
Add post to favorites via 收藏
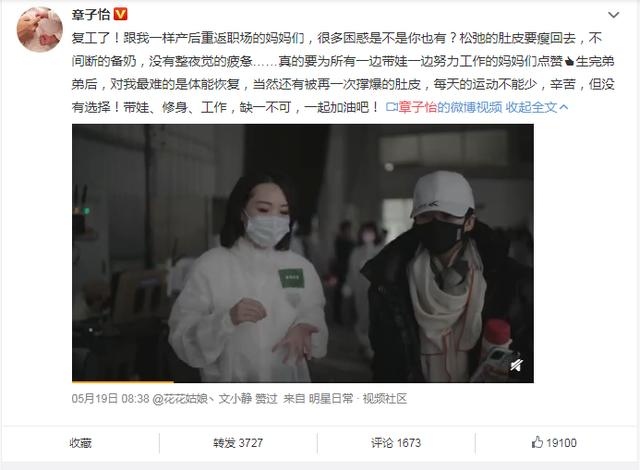click(x=80, y=443)
